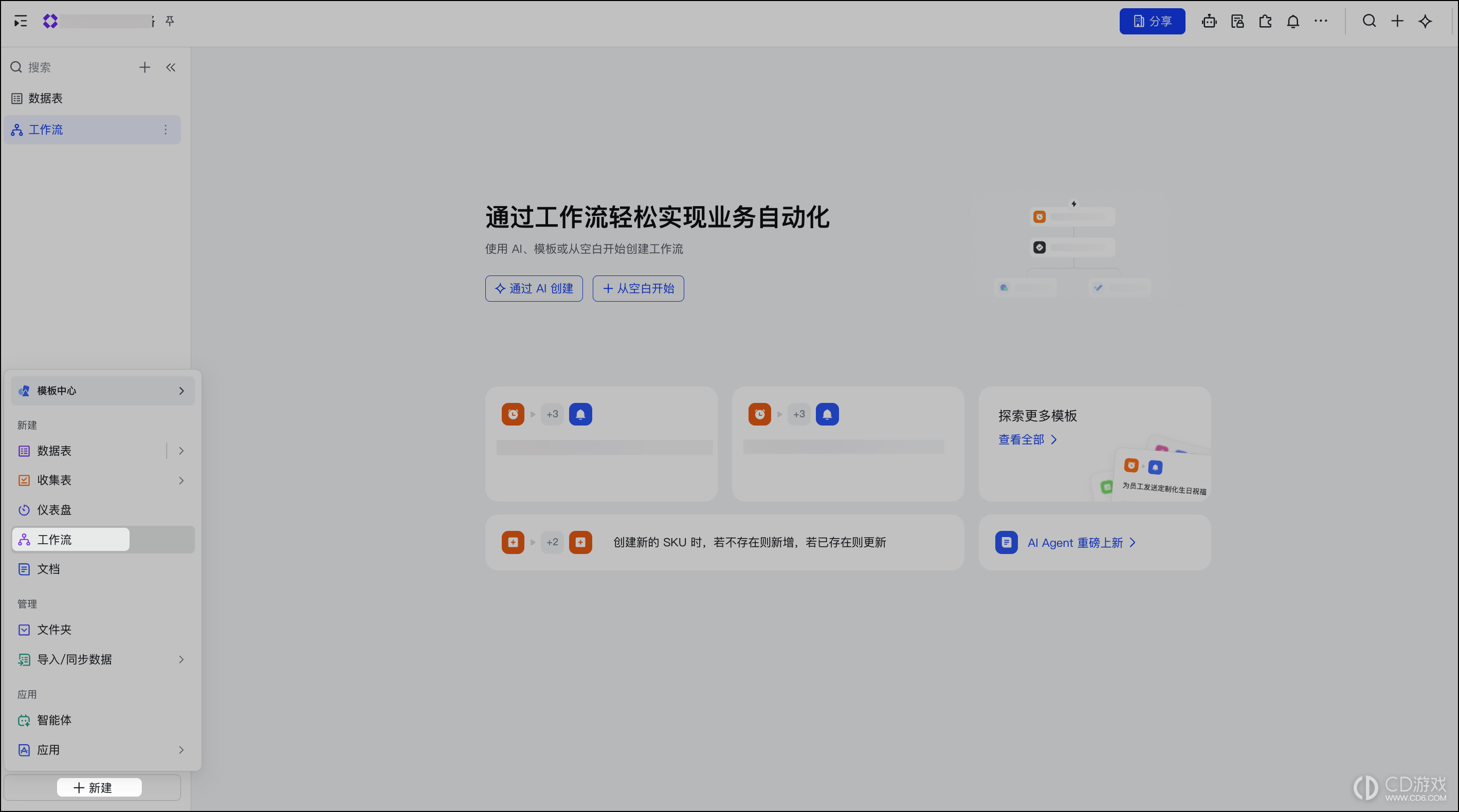1459x812 pixels.
Task: Choose 文件夹 under 管理
Action: coord(102,630)
